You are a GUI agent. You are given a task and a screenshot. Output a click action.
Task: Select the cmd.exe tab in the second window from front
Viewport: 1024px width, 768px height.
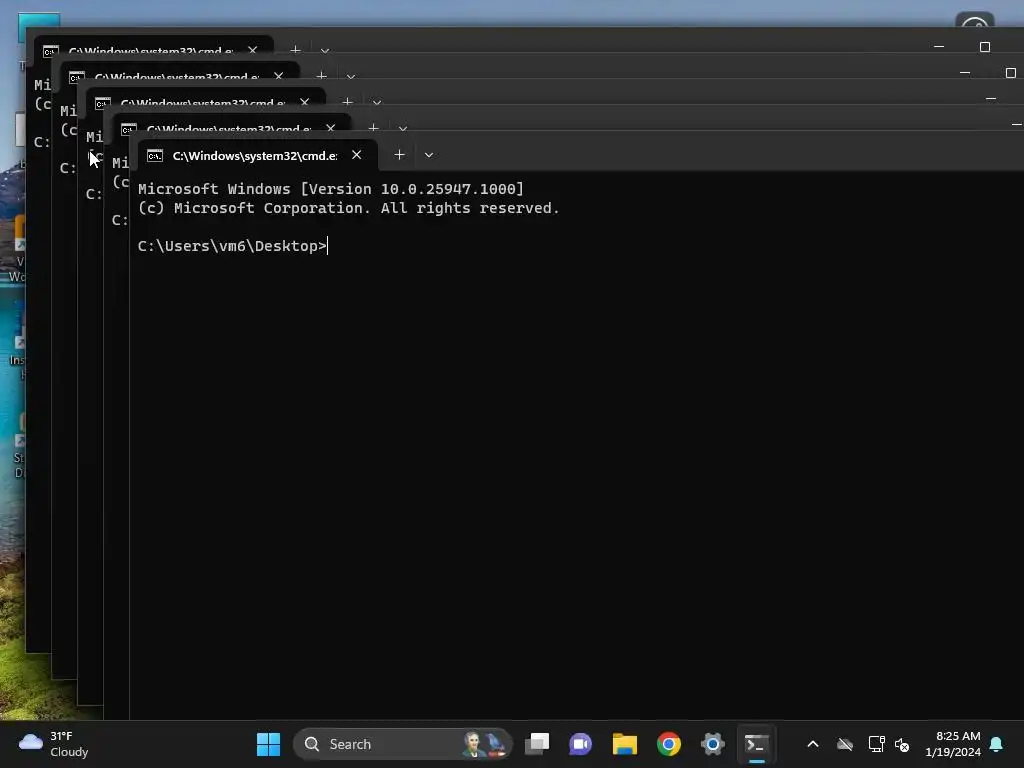point(231,123)
